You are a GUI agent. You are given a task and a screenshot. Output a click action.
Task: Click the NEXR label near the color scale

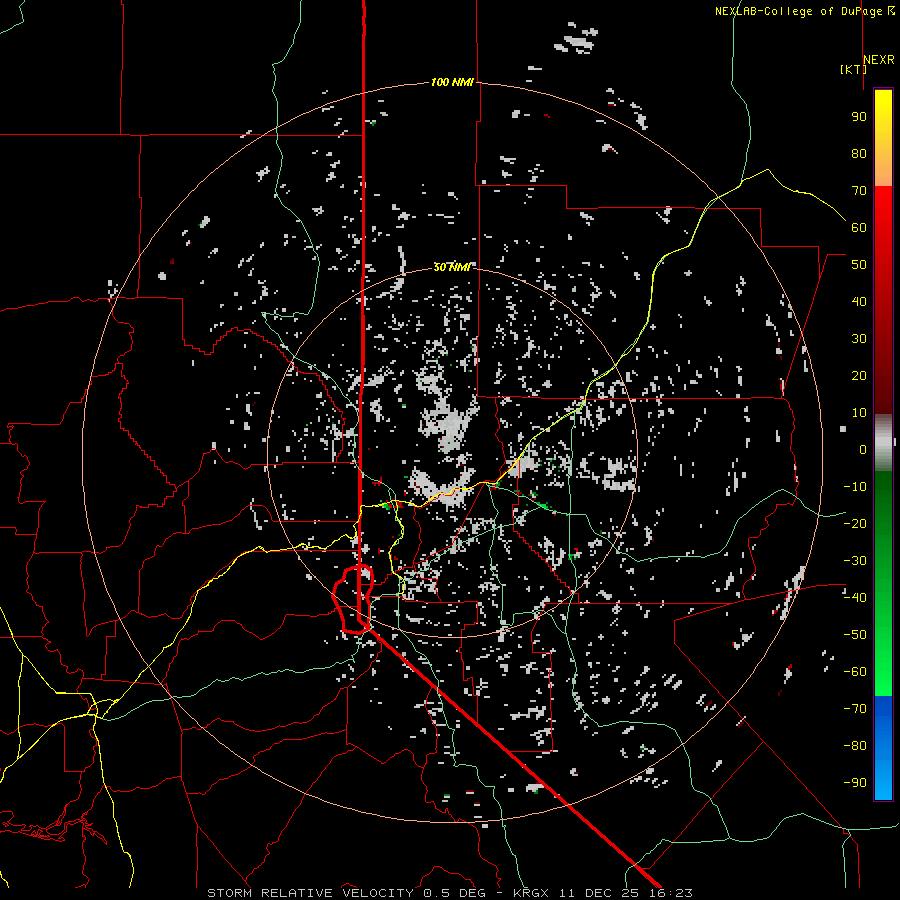(x=878, y=60)
